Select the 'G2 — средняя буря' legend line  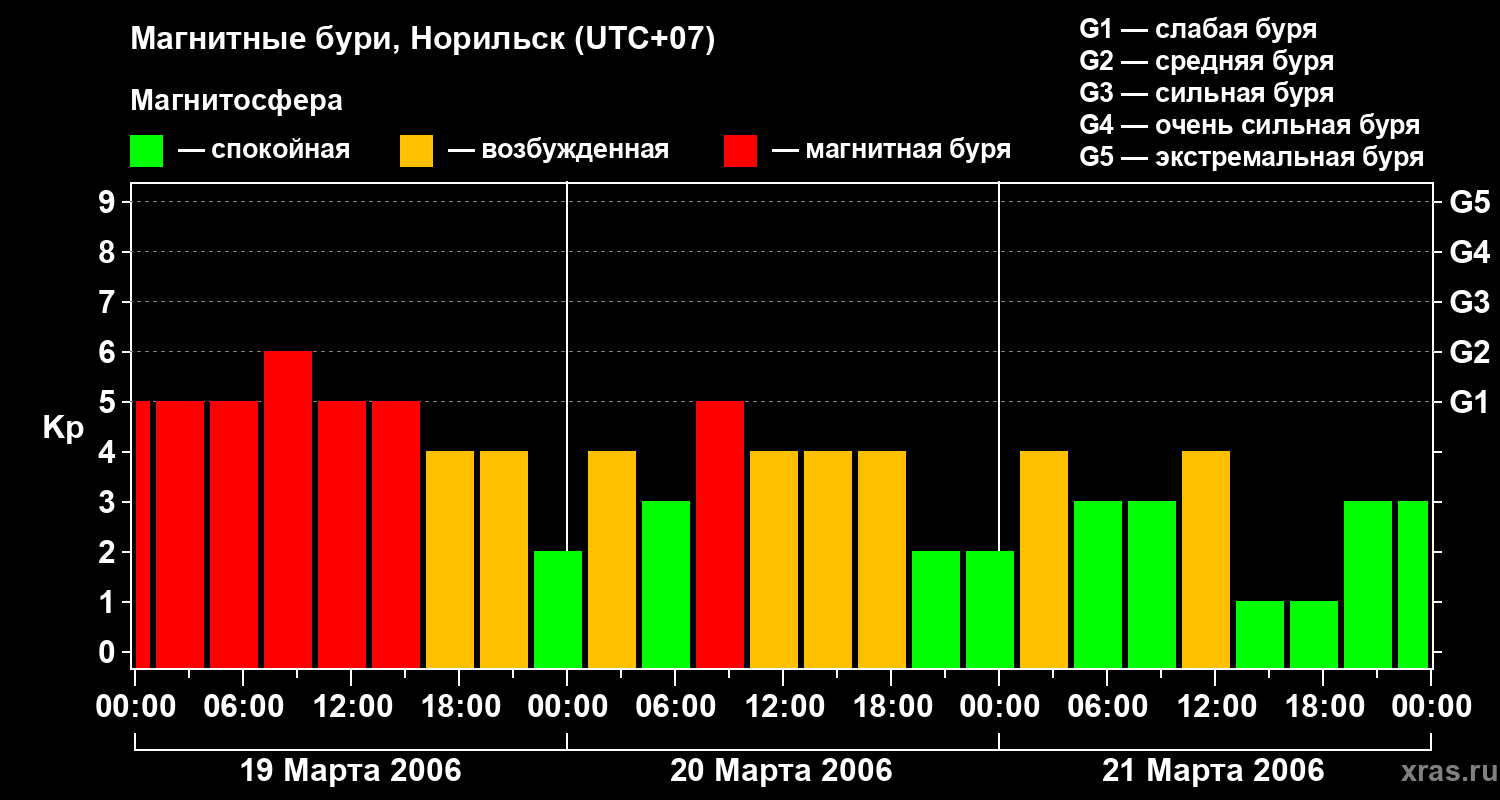click(x=1206, y=61)
